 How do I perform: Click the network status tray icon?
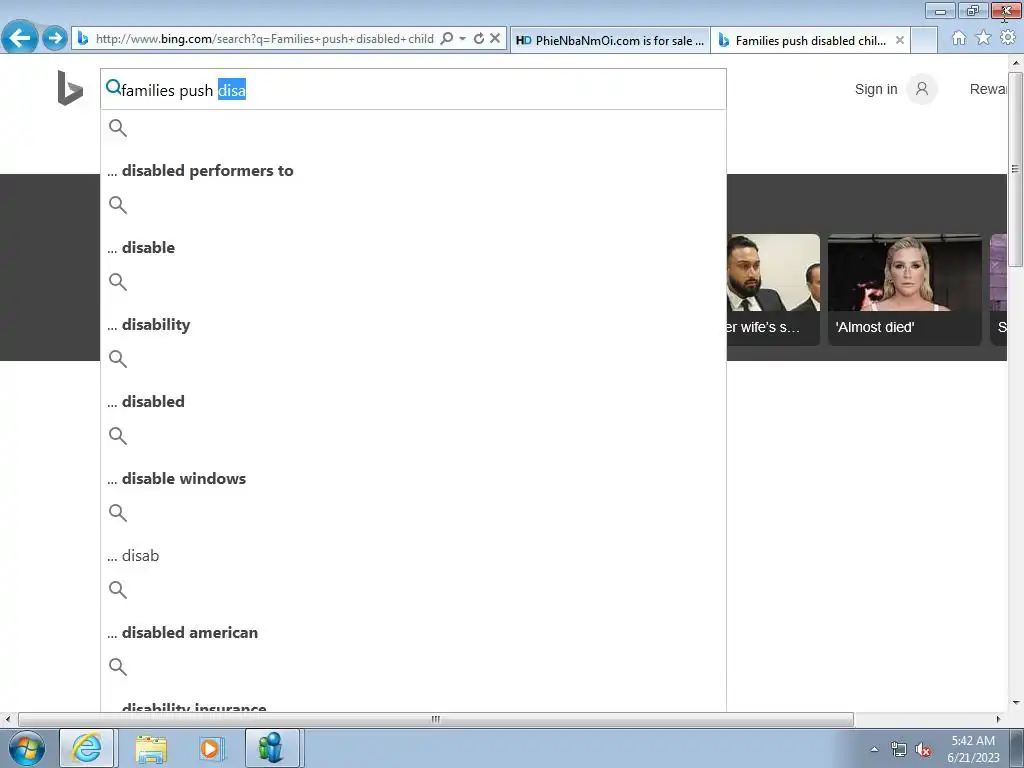click(899, 750)
